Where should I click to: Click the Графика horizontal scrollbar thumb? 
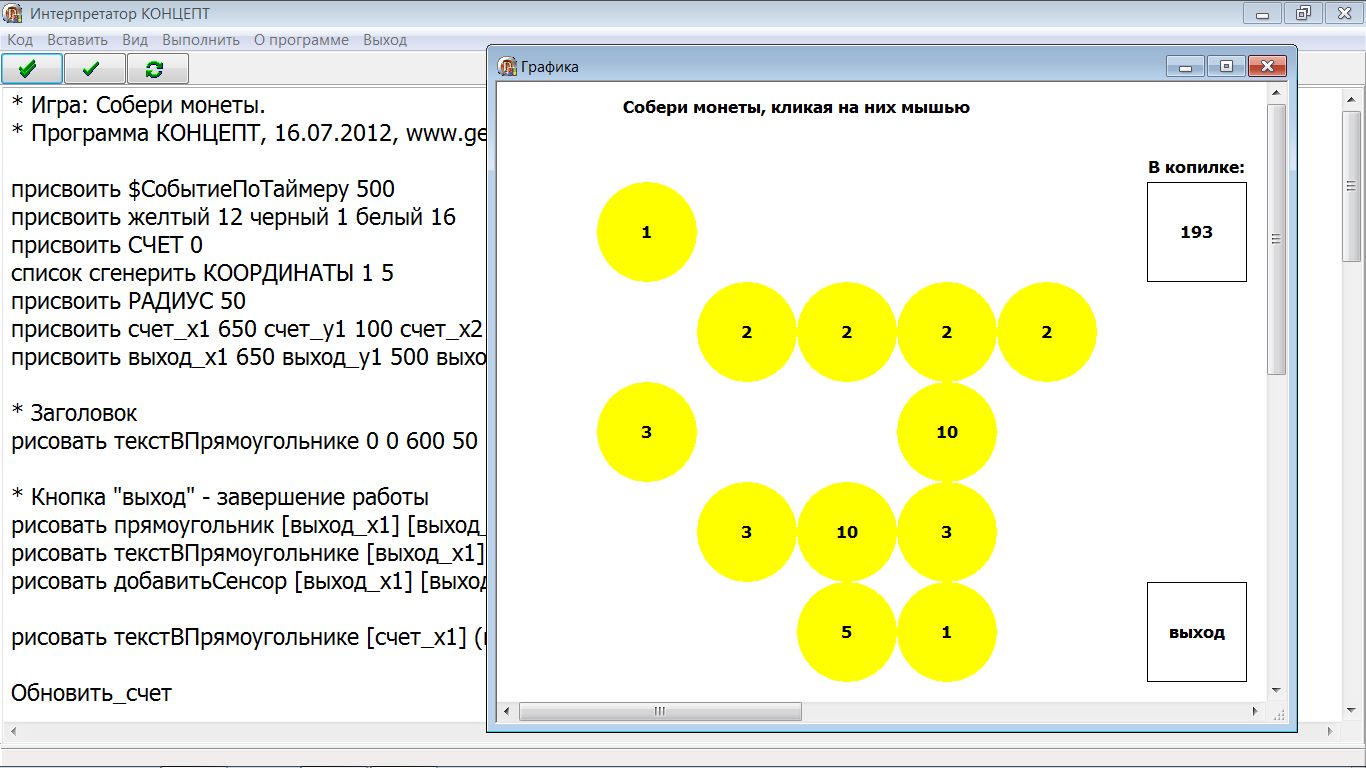pos(660,711)
